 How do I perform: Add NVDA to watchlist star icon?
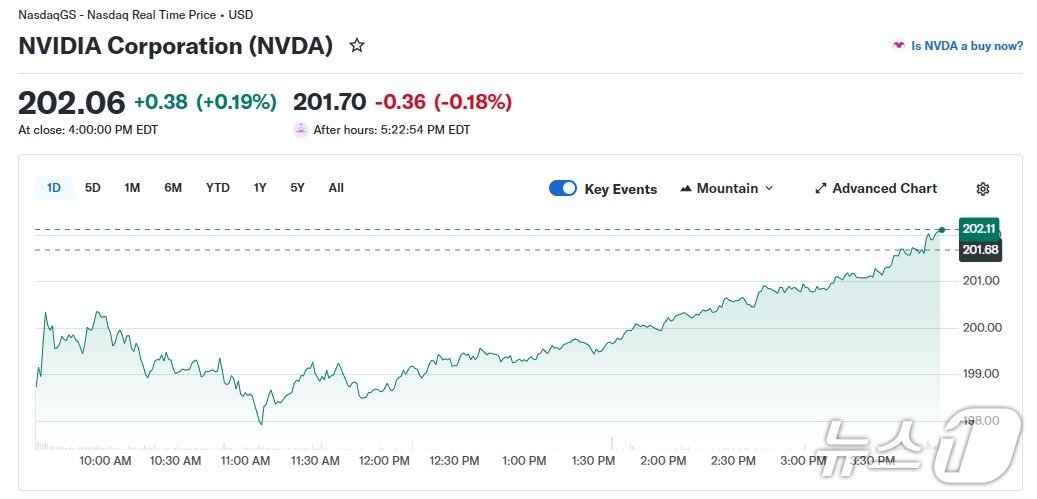(x=357, y=46)
